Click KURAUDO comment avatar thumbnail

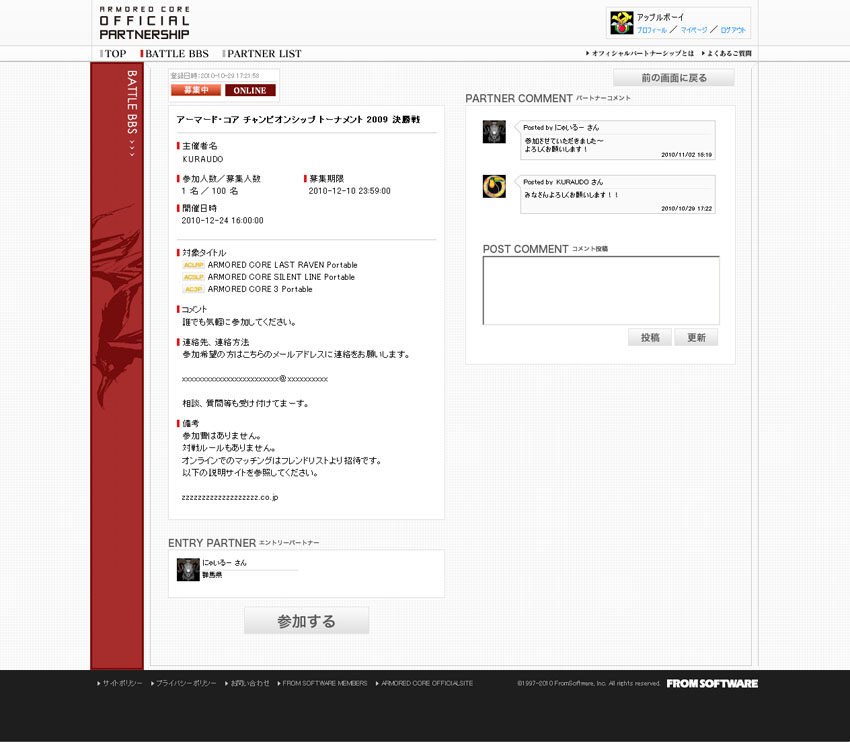point(494,186)
